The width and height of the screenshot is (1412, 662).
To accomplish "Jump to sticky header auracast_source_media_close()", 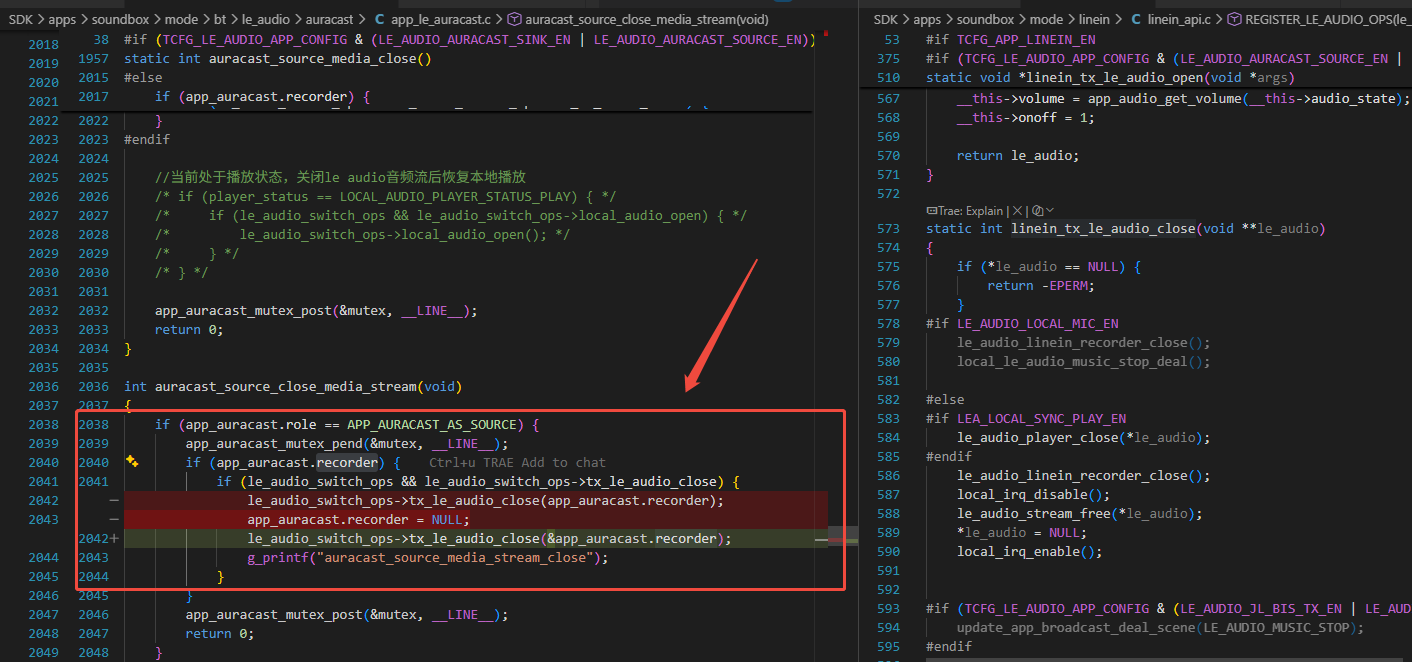I will pos(278,59).
